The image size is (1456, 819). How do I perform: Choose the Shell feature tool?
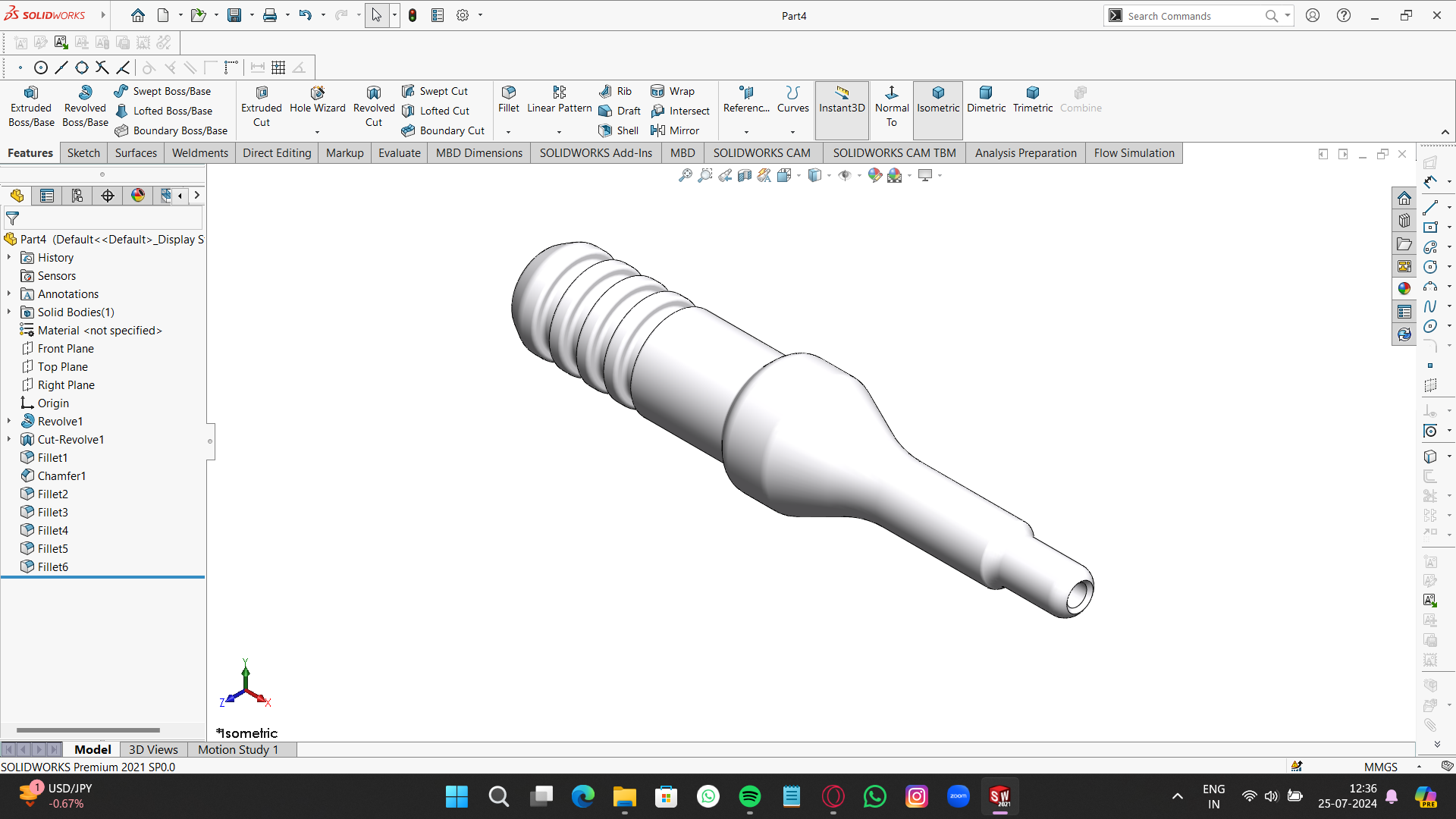pyautogui.click(x=618, y=130)
